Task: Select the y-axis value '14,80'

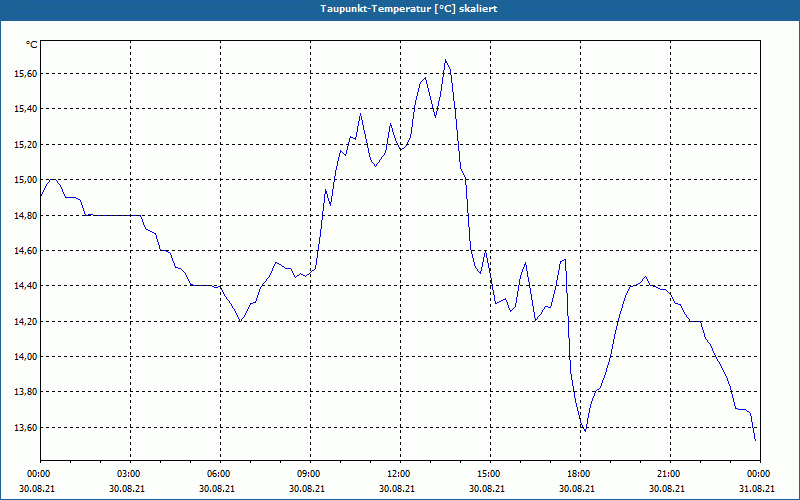Action: (26, 215)
